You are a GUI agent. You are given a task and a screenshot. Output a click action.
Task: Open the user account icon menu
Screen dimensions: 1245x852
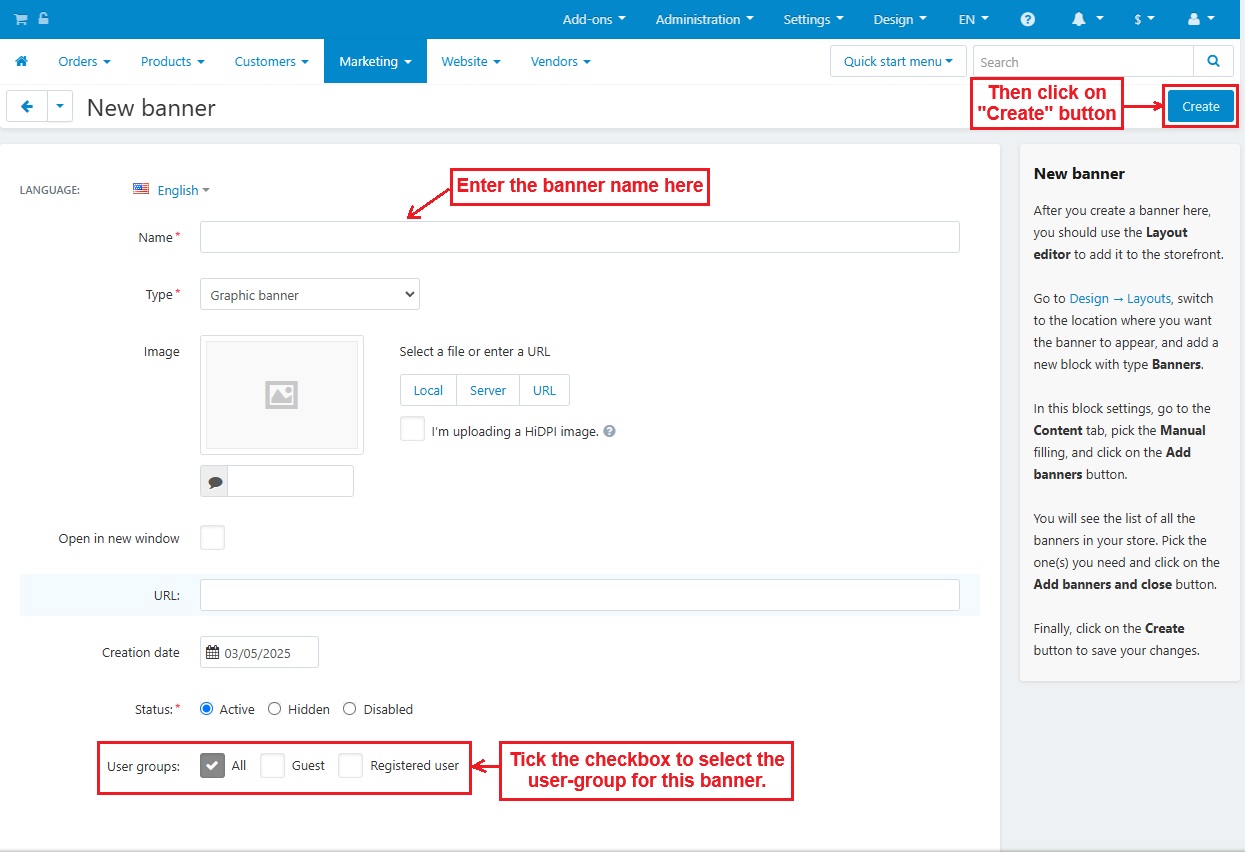[x=1200, y=20]
